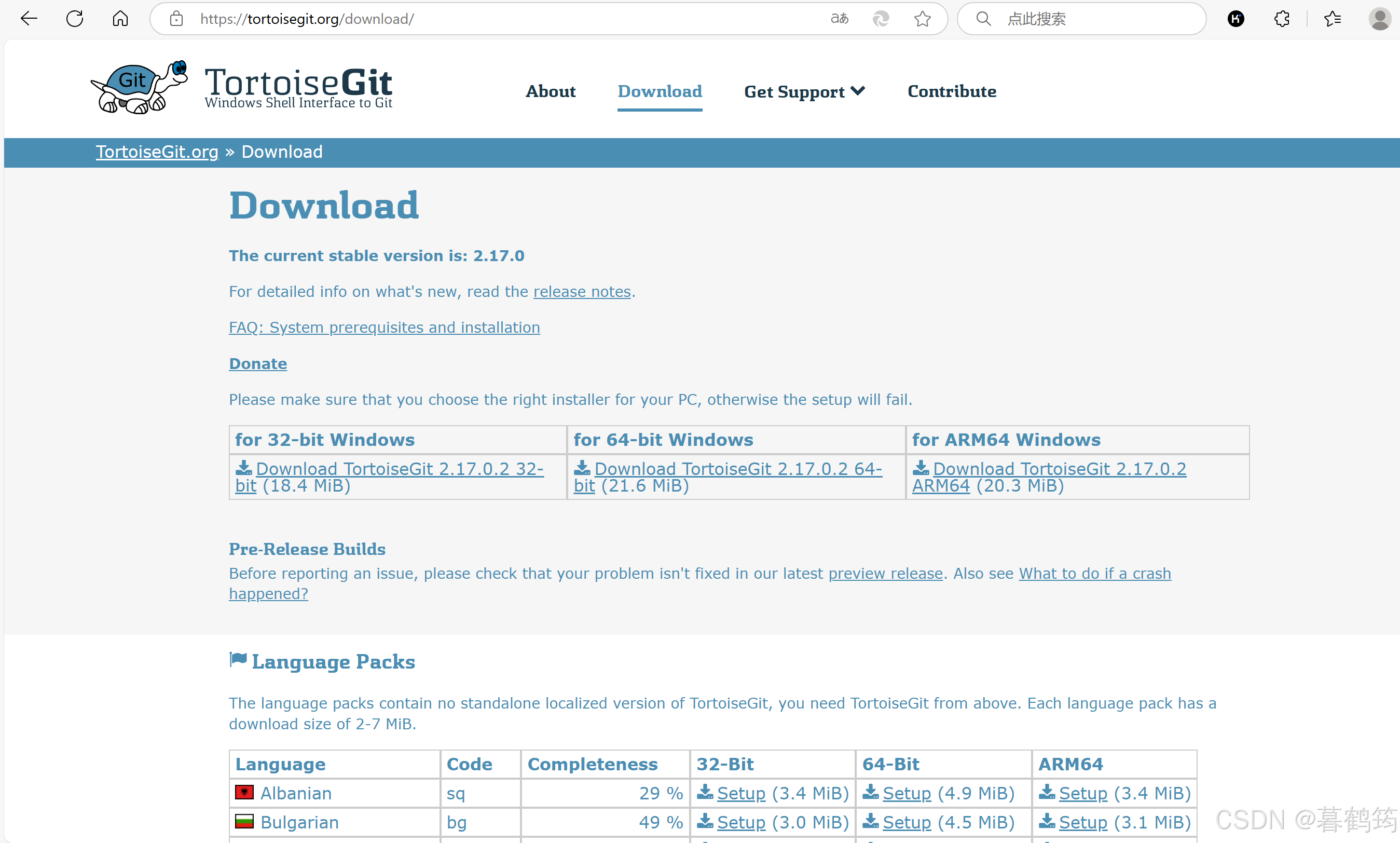1400x843 pixels.
Task: Open the read-aloud/translate icon in address bar
Action: [839, 19]
